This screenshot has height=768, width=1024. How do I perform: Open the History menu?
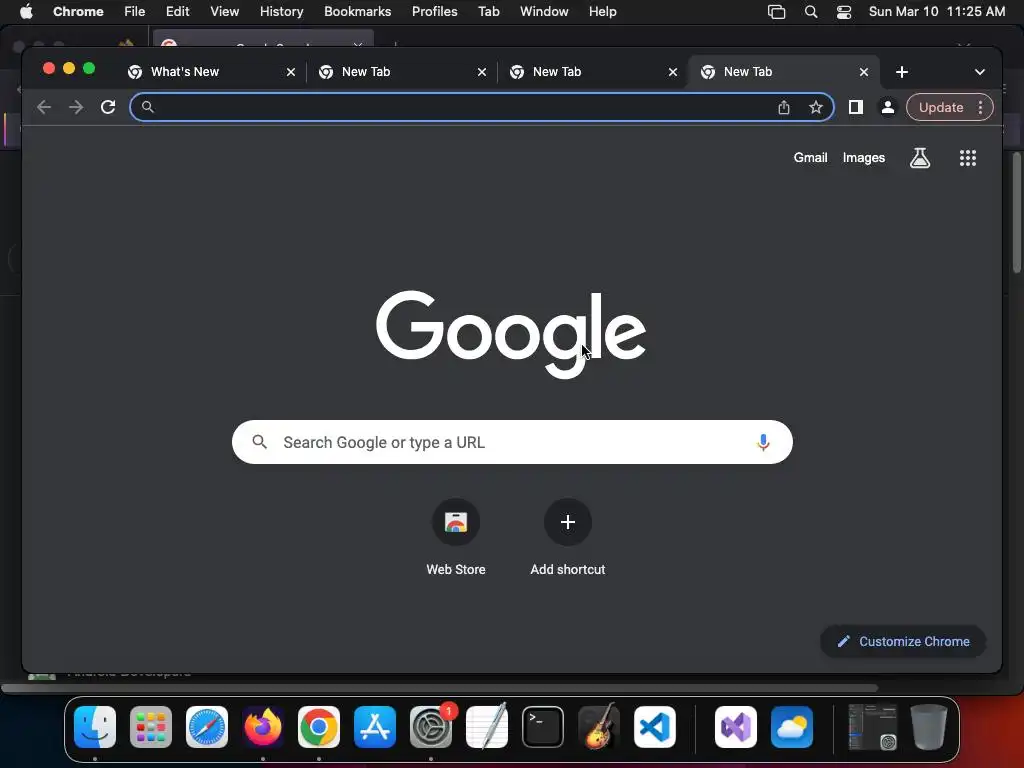pos(281,12)
